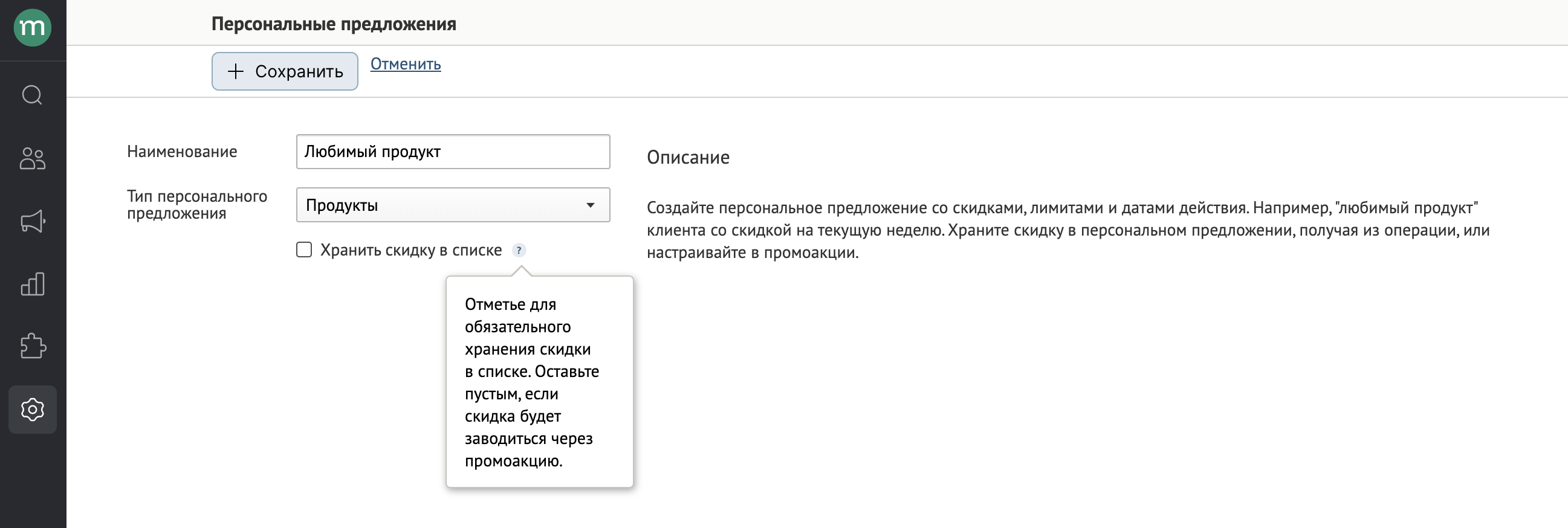Open the campaigns megaphone icon
The image size is (1568, 528).
[x=32, y=221]
